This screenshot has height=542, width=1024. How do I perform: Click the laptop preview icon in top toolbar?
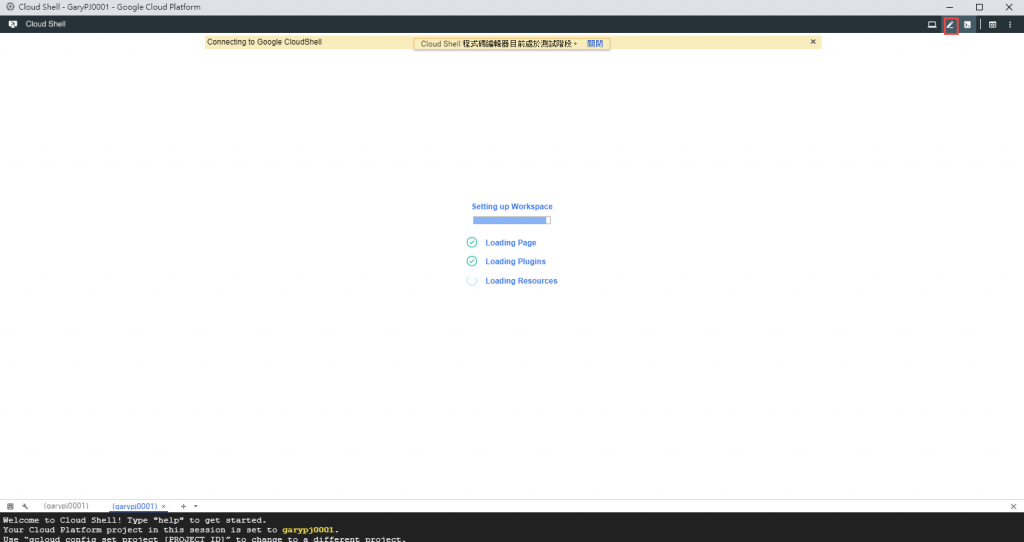point(932,25)
